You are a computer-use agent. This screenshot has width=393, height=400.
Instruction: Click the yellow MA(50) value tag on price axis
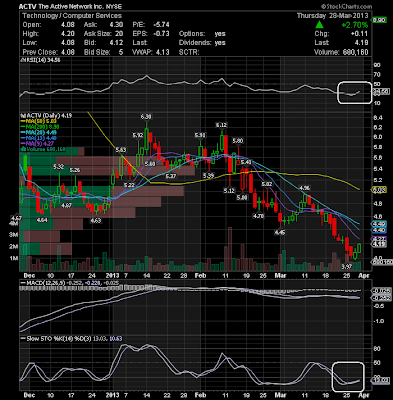pyautogui.click(x=379, y=190)
